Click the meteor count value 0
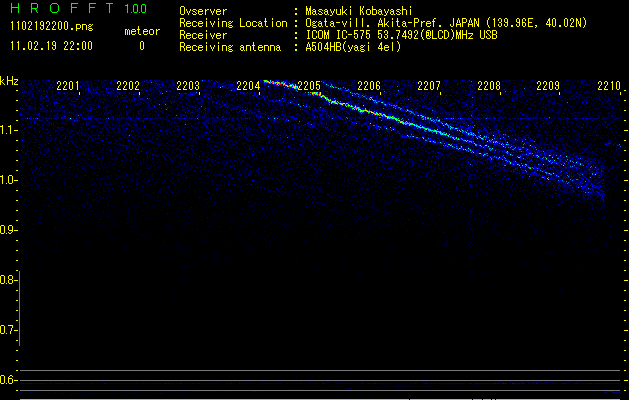The image size is (629, 400). click(142, 46)
